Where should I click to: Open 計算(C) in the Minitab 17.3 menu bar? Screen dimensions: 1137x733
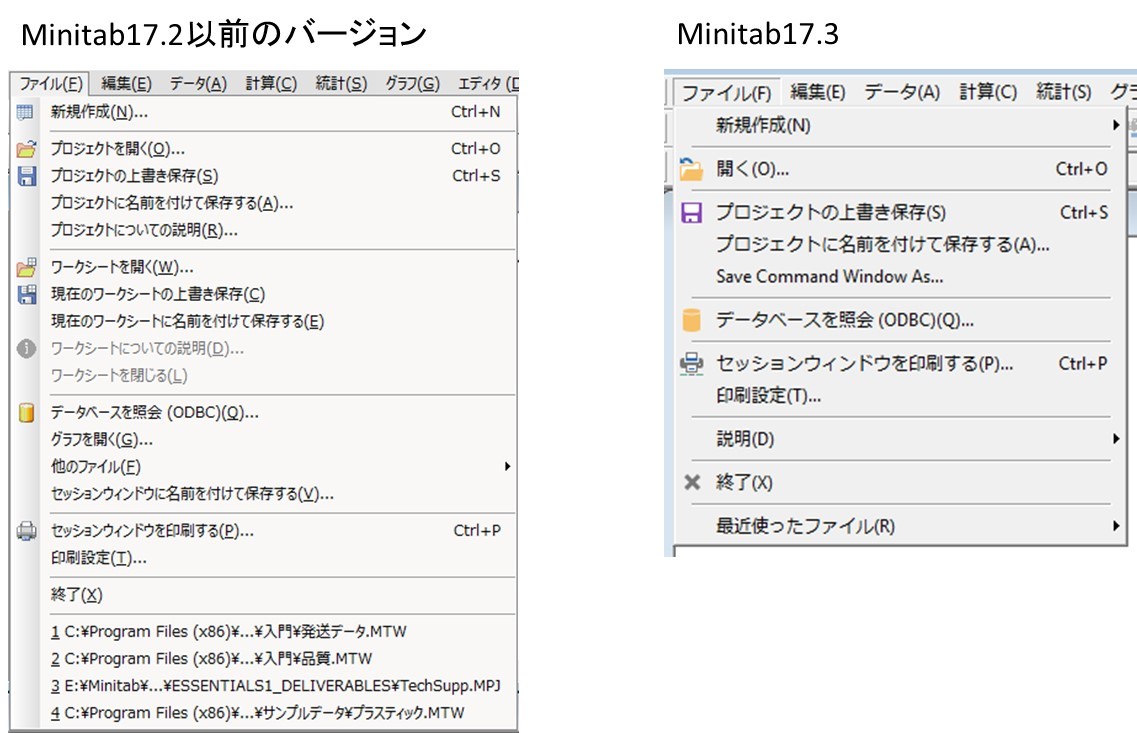pyautogui.click(x=988, y=92)
